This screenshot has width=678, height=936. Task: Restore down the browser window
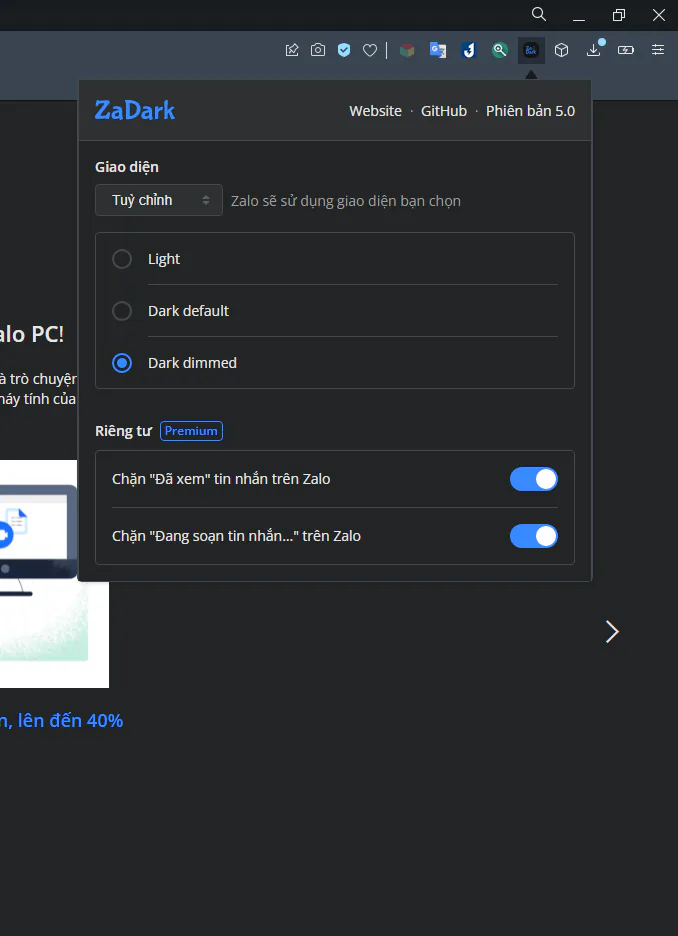619,15
